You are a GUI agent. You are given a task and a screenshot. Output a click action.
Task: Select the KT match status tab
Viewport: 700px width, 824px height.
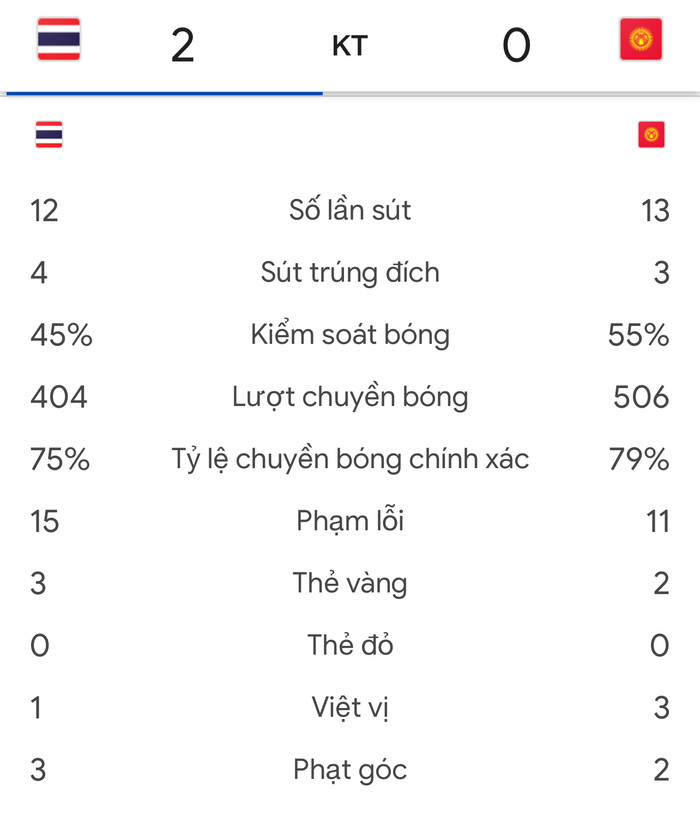(347, 45)
